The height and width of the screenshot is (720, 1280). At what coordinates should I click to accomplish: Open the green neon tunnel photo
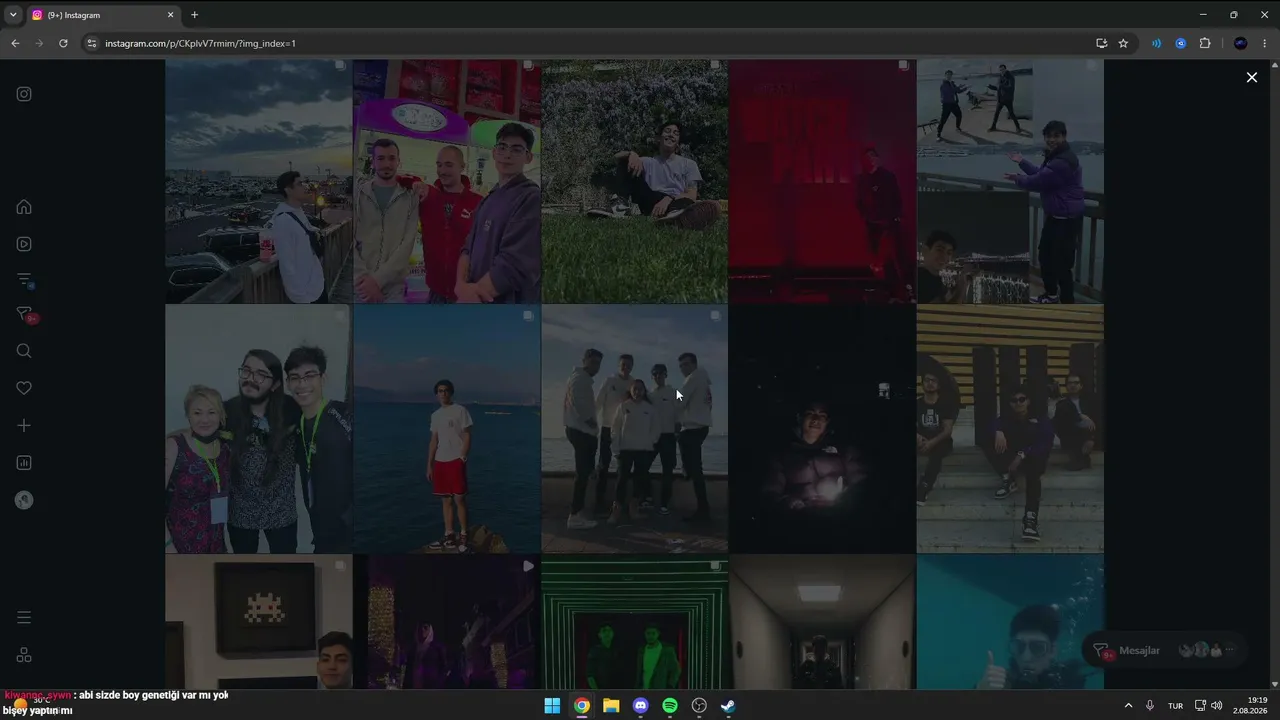pos(635,622)
